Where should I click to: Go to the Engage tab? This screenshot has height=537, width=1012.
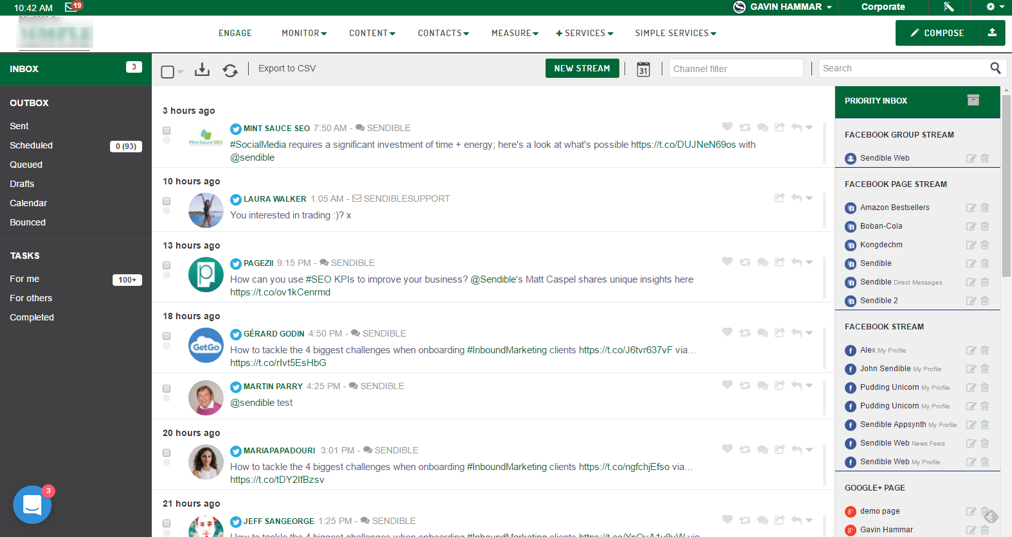point(235,33)
